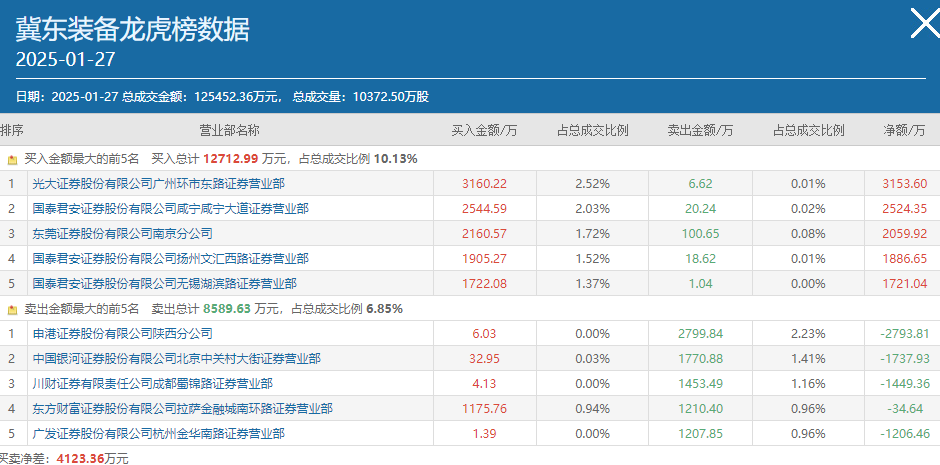Select net amount -1206.46
The image size is (940, 465).
(905, 433)
